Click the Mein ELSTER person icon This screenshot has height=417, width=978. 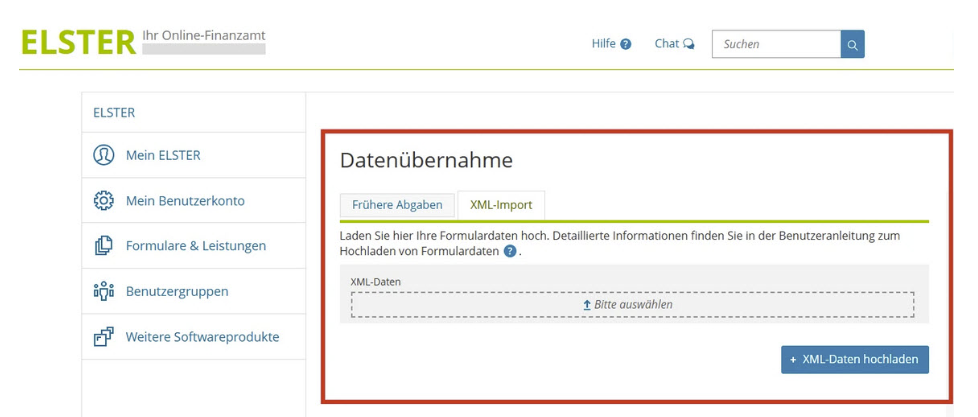(x=104, y=155)
